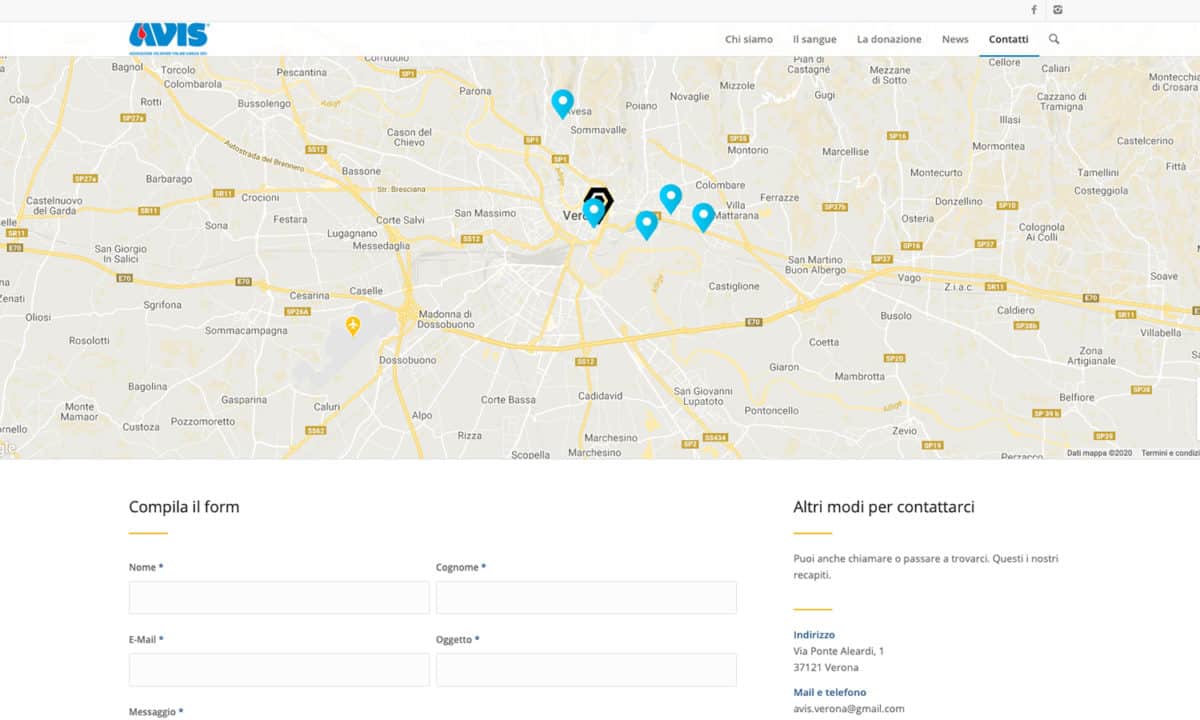Click the address Via Ponte Aleardi, 1

pos(839,651)
